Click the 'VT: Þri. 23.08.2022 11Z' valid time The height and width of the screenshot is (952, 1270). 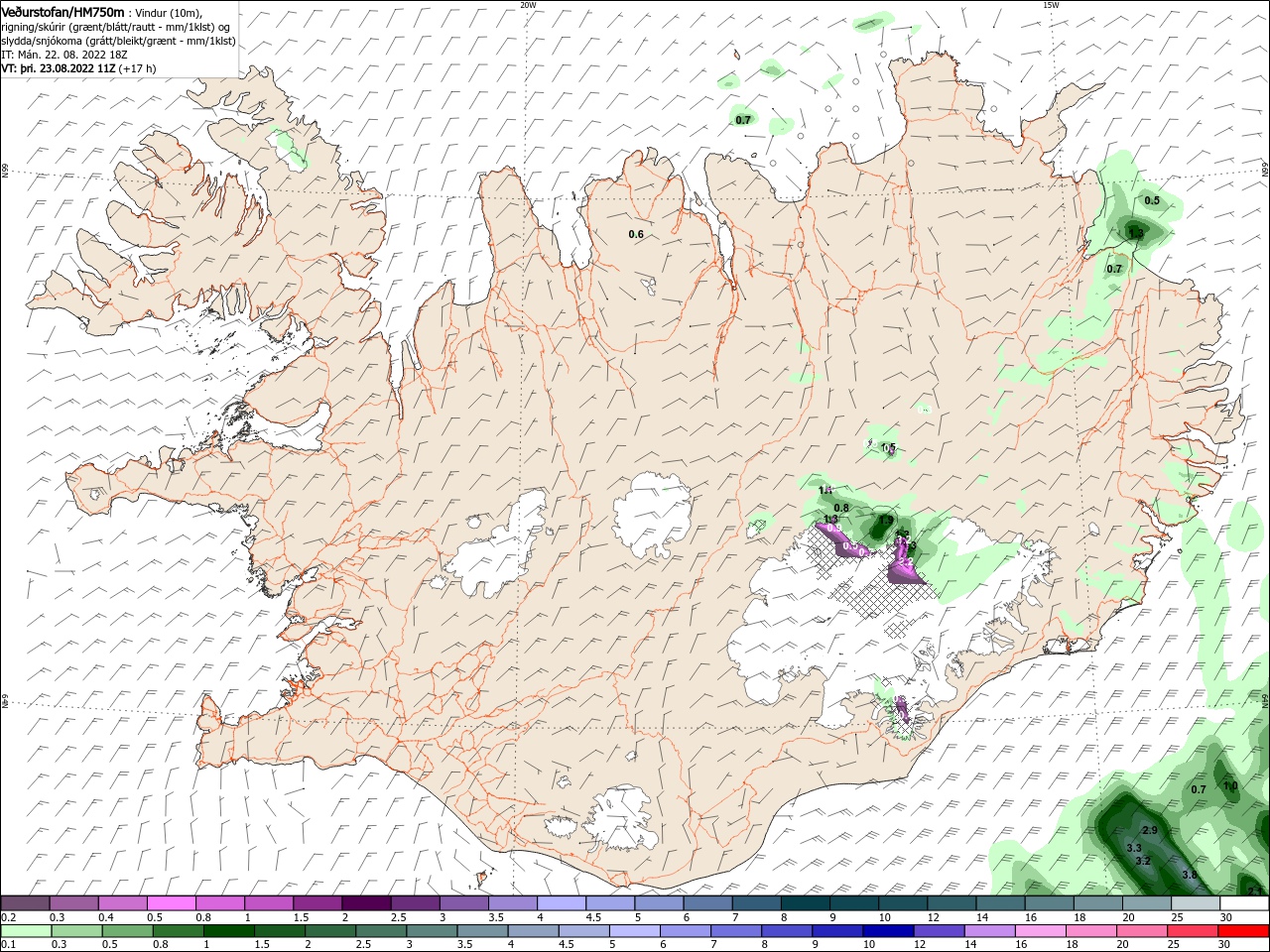click(58, 68)
